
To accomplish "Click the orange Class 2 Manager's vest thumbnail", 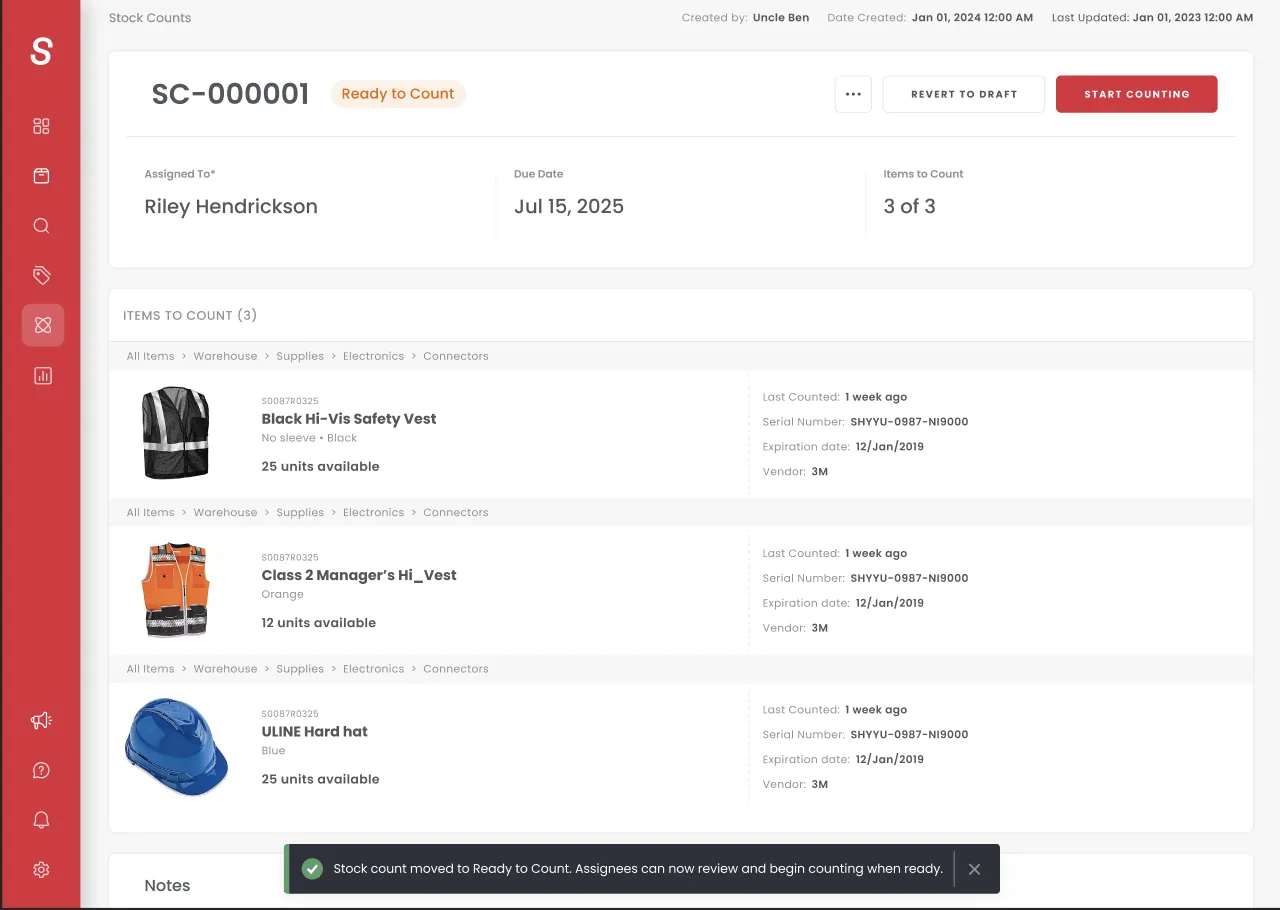I will pos(176,590).
